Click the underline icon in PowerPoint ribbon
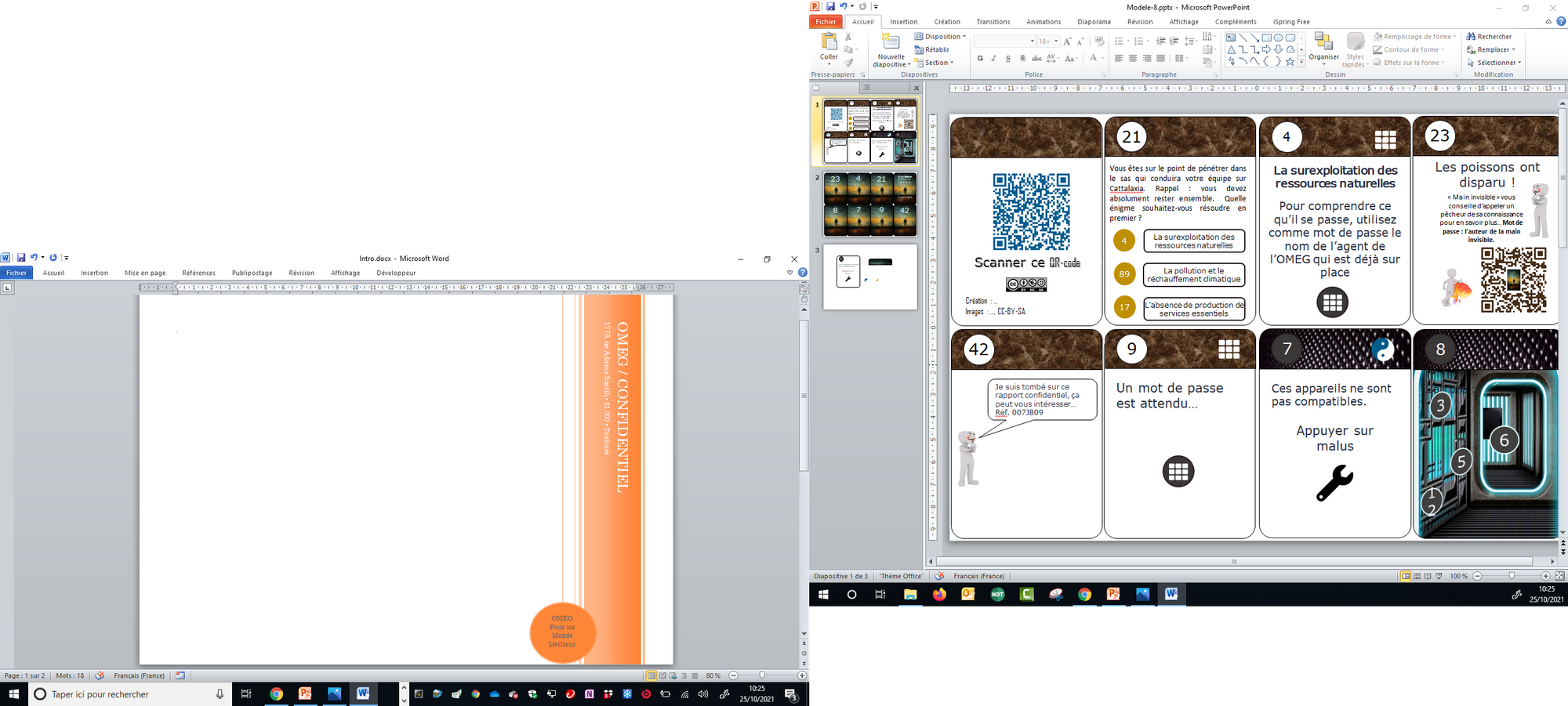 [1008, 59]
